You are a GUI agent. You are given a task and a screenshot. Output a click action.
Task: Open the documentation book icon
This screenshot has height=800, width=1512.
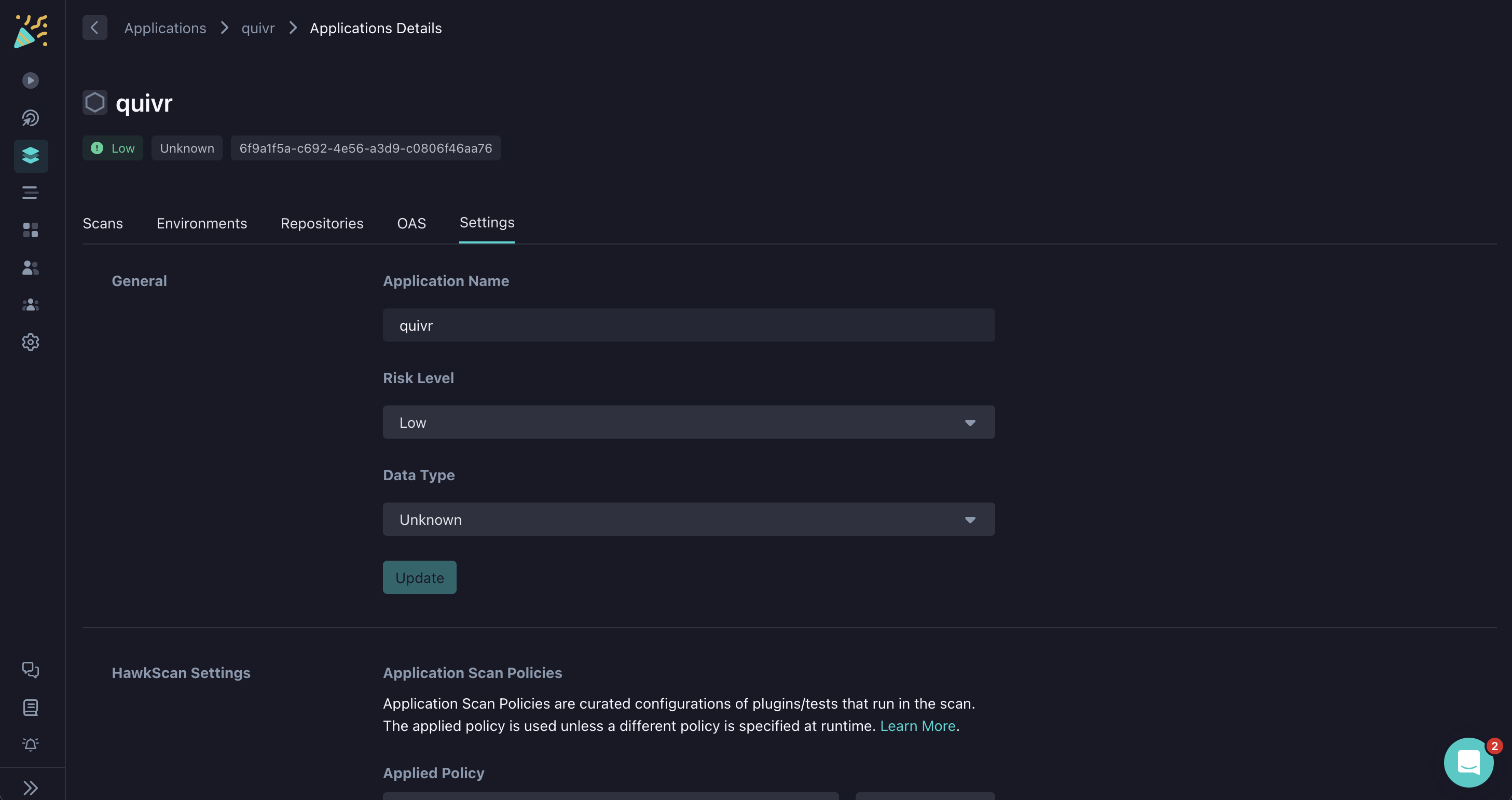(x=30, y=707)
